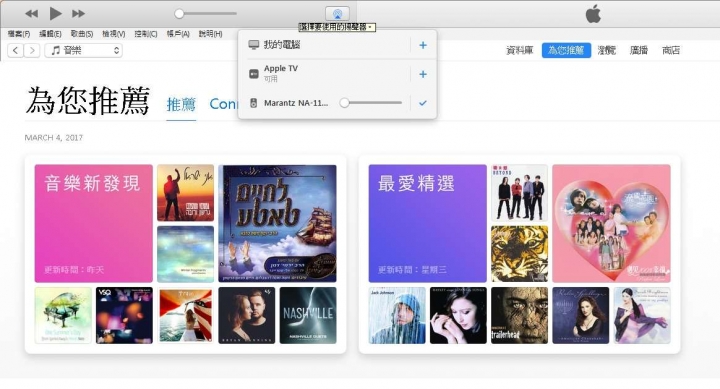Adjust the main volume slider knob

[179, 14]
